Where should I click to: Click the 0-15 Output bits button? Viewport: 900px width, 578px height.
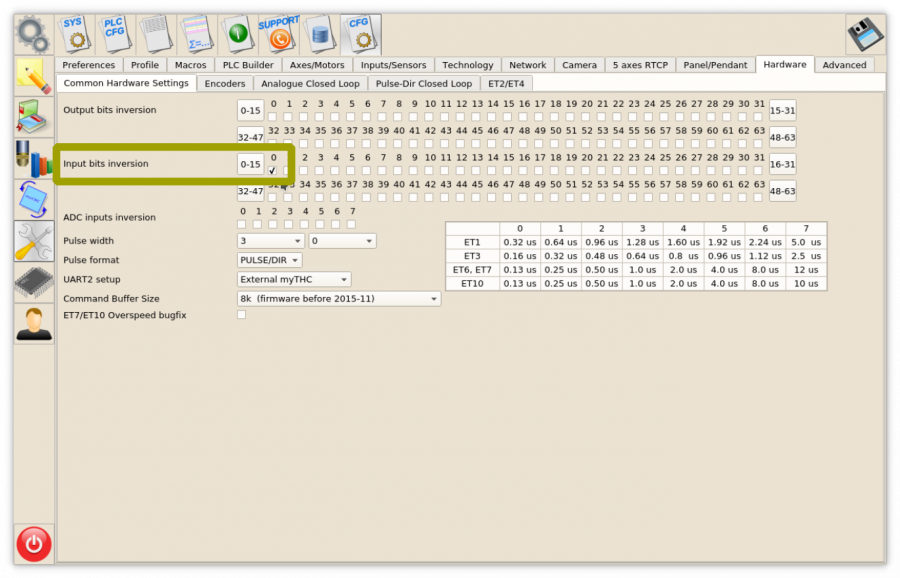250,111
